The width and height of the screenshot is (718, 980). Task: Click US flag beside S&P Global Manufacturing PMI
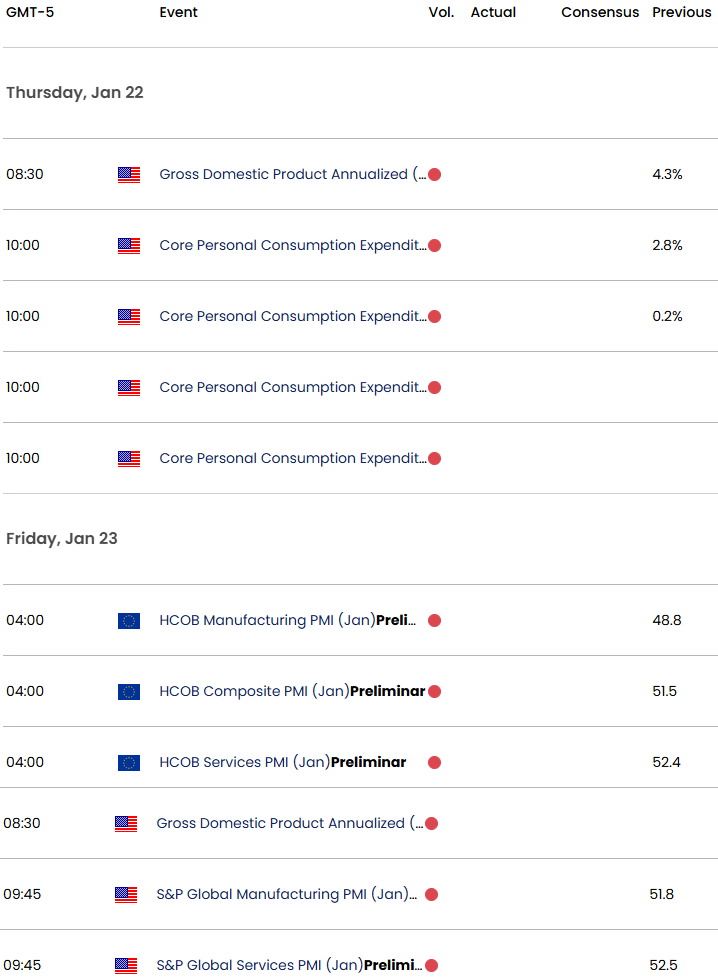click(125, 895)
